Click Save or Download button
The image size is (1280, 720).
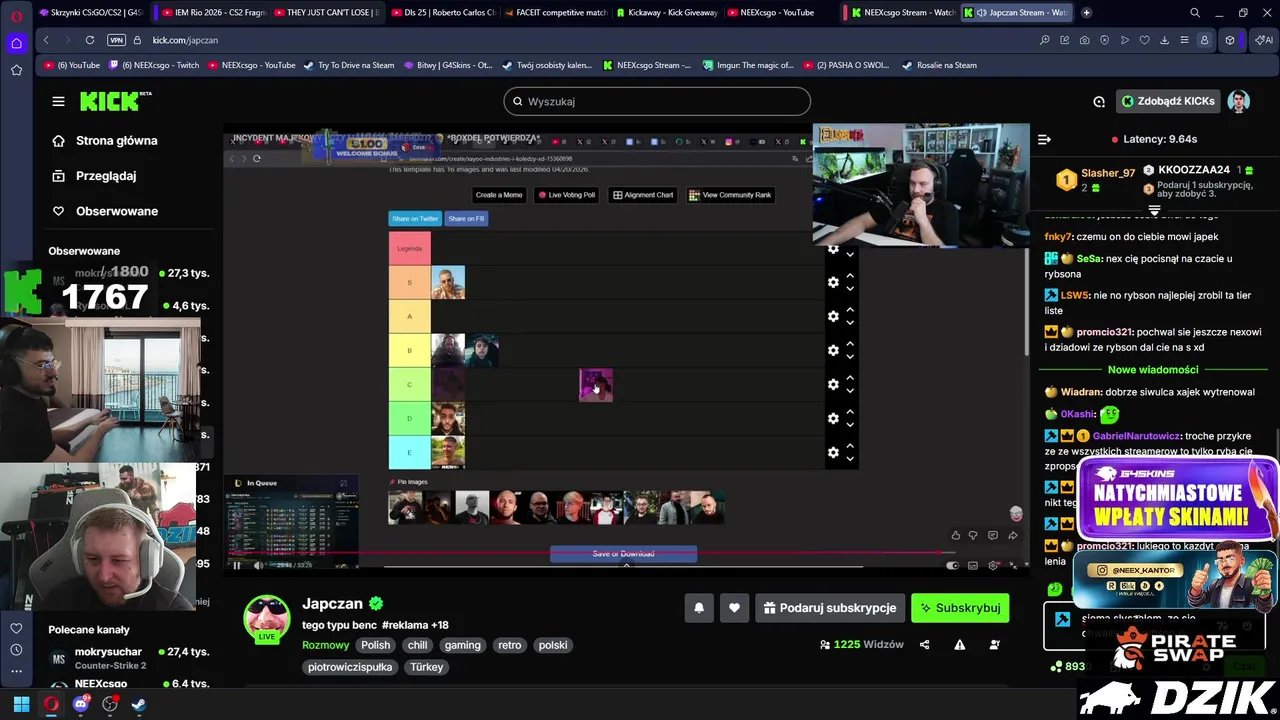(623, 554)
